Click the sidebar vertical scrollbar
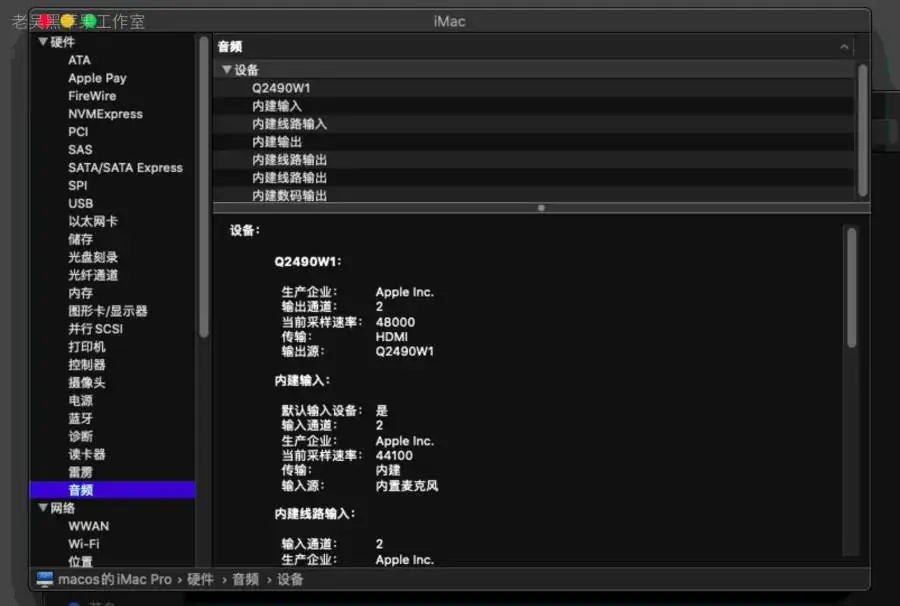Image resolution: width=900 pixels, height=606 pixels. (x=204, y=187)
